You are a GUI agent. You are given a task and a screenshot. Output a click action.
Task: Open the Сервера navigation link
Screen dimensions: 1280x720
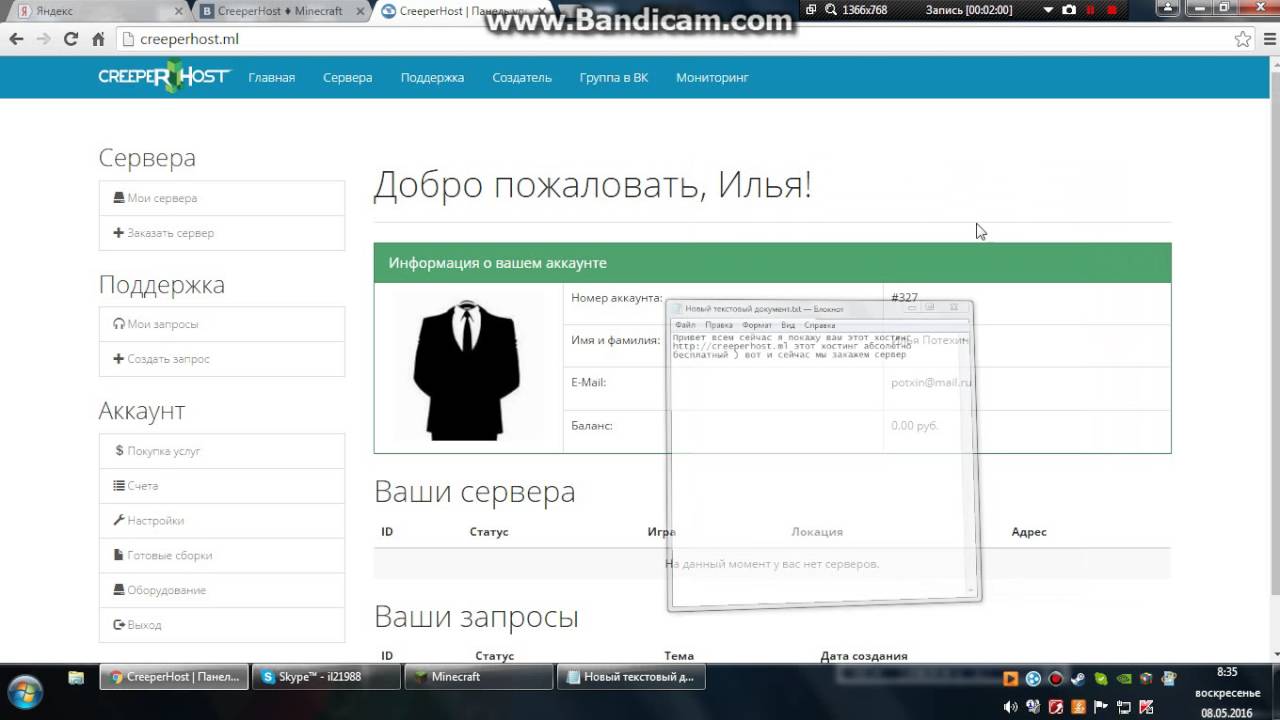(x=348, y=78)
